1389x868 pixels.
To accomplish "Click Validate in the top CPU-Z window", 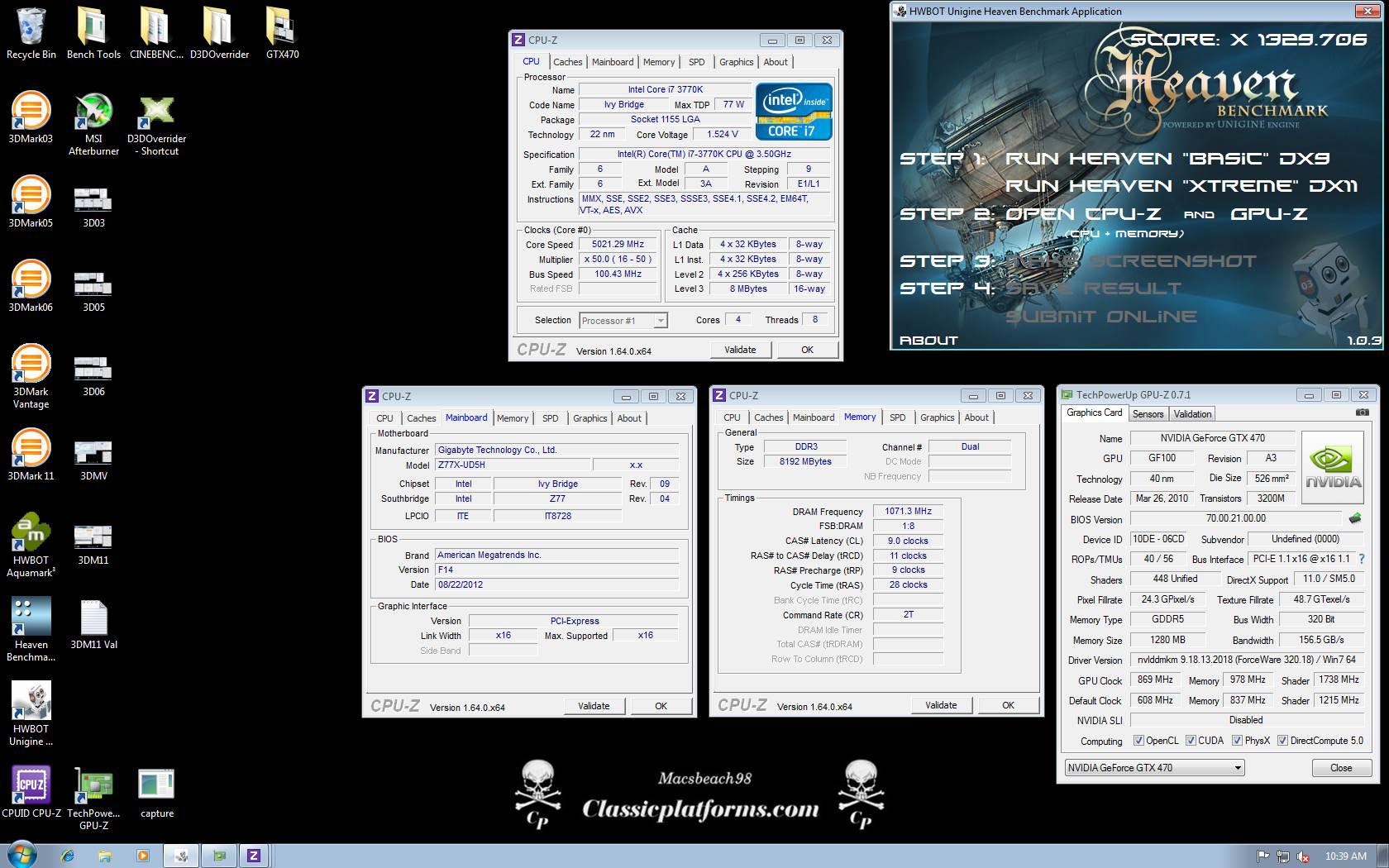I will 740,350.
